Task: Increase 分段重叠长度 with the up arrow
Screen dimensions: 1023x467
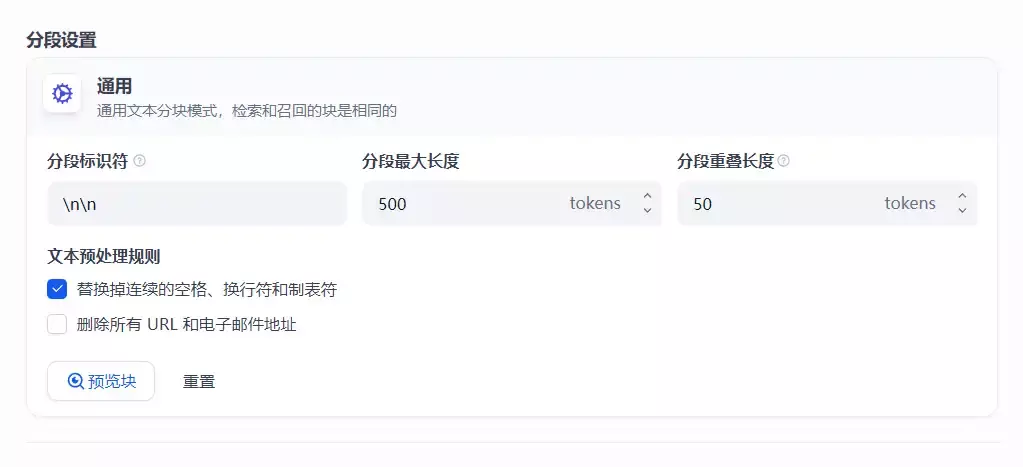Action: pyautogui.click(x=962, y=197)
